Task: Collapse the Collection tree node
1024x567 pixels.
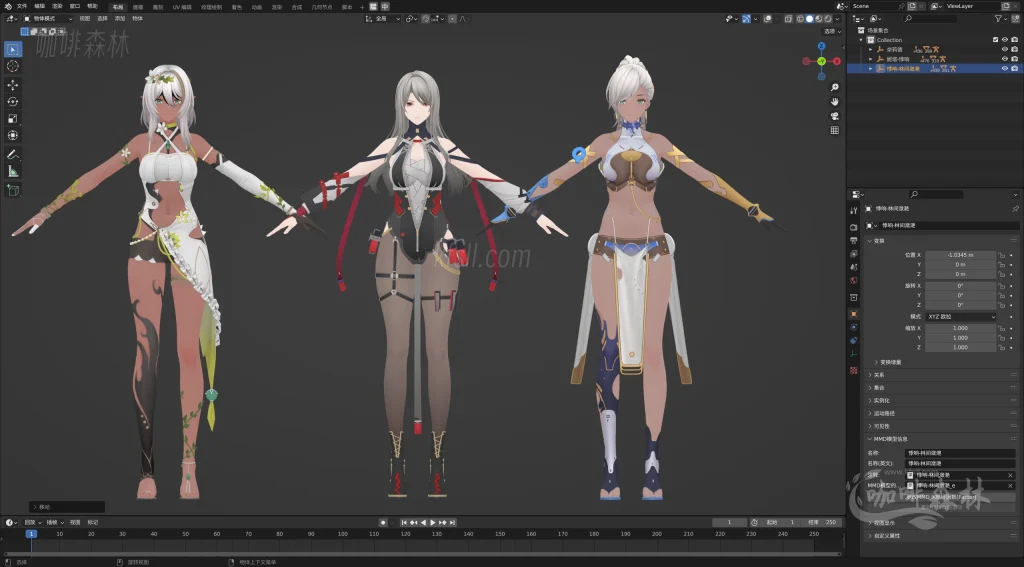Action: [861, 40]
